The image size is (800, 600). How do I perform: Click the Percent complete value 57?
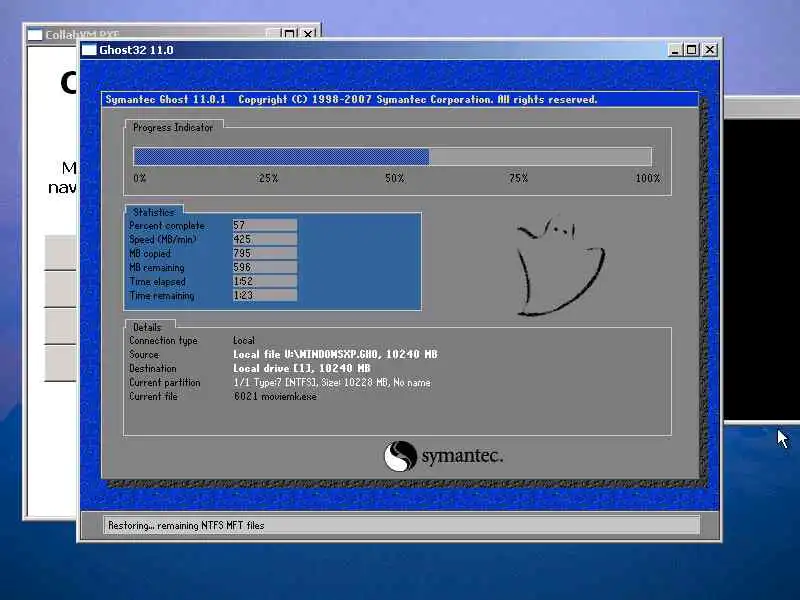point(265,225)
